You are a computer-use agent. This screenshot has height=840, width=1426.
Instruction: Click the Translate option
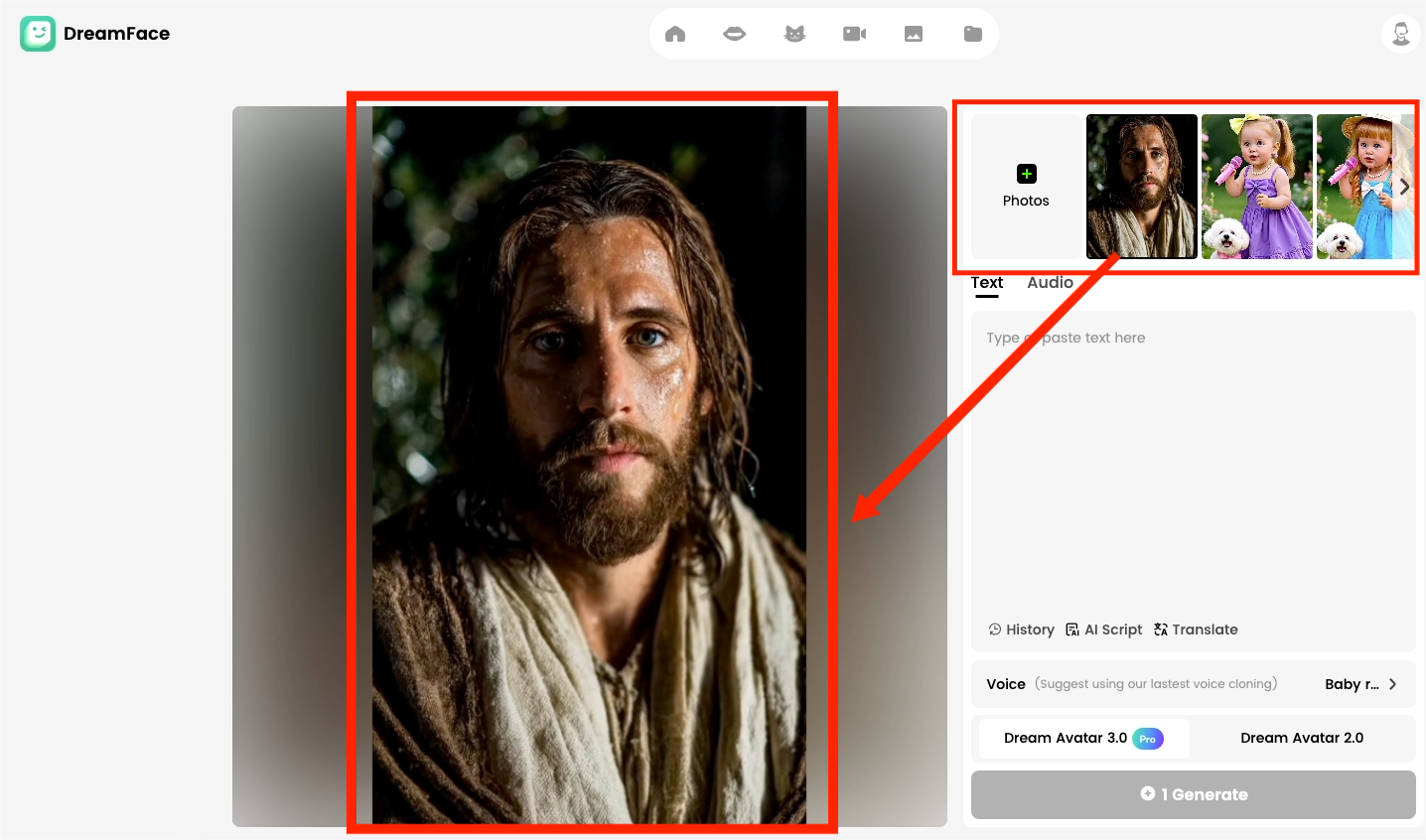coord(1196,630)
